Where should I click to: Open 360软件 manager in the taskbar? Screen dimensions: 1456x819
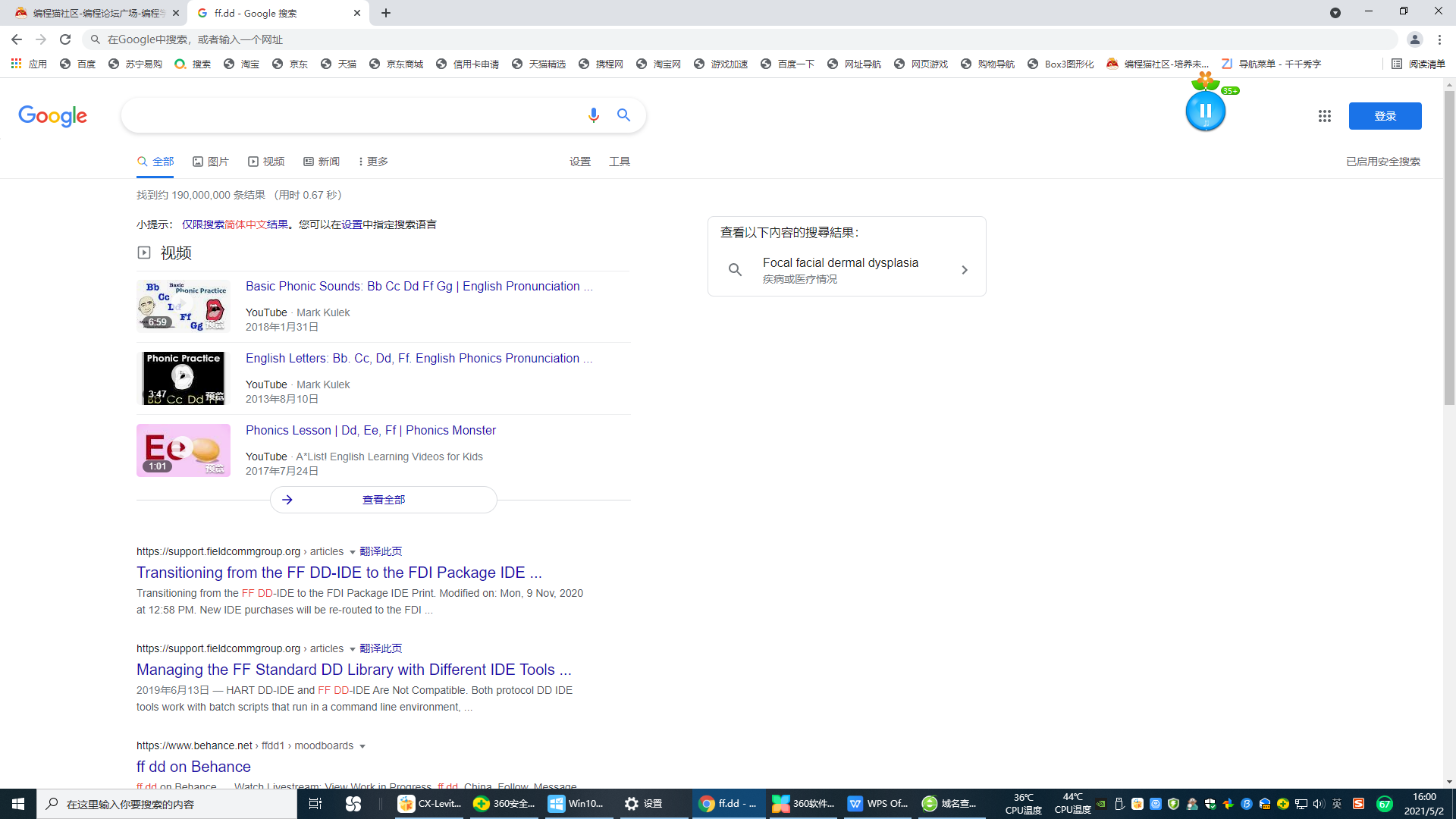tap(804, 804)
